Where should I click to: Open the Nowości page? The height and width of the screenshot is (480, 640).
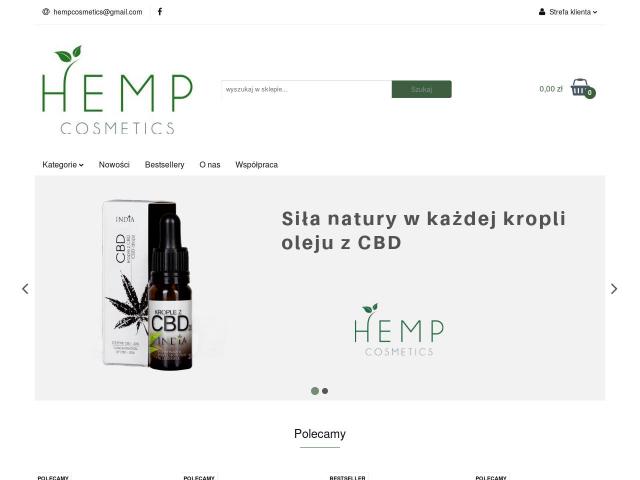[114, 165]
